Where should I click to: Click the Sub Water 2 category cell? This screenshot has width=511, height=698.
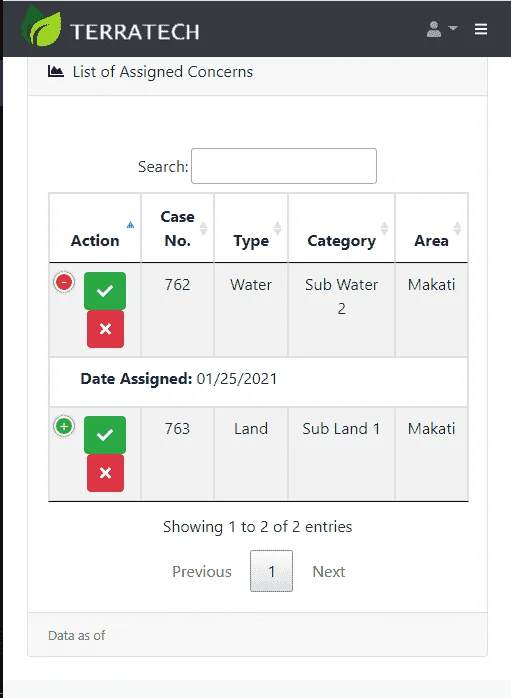(341, 309)
